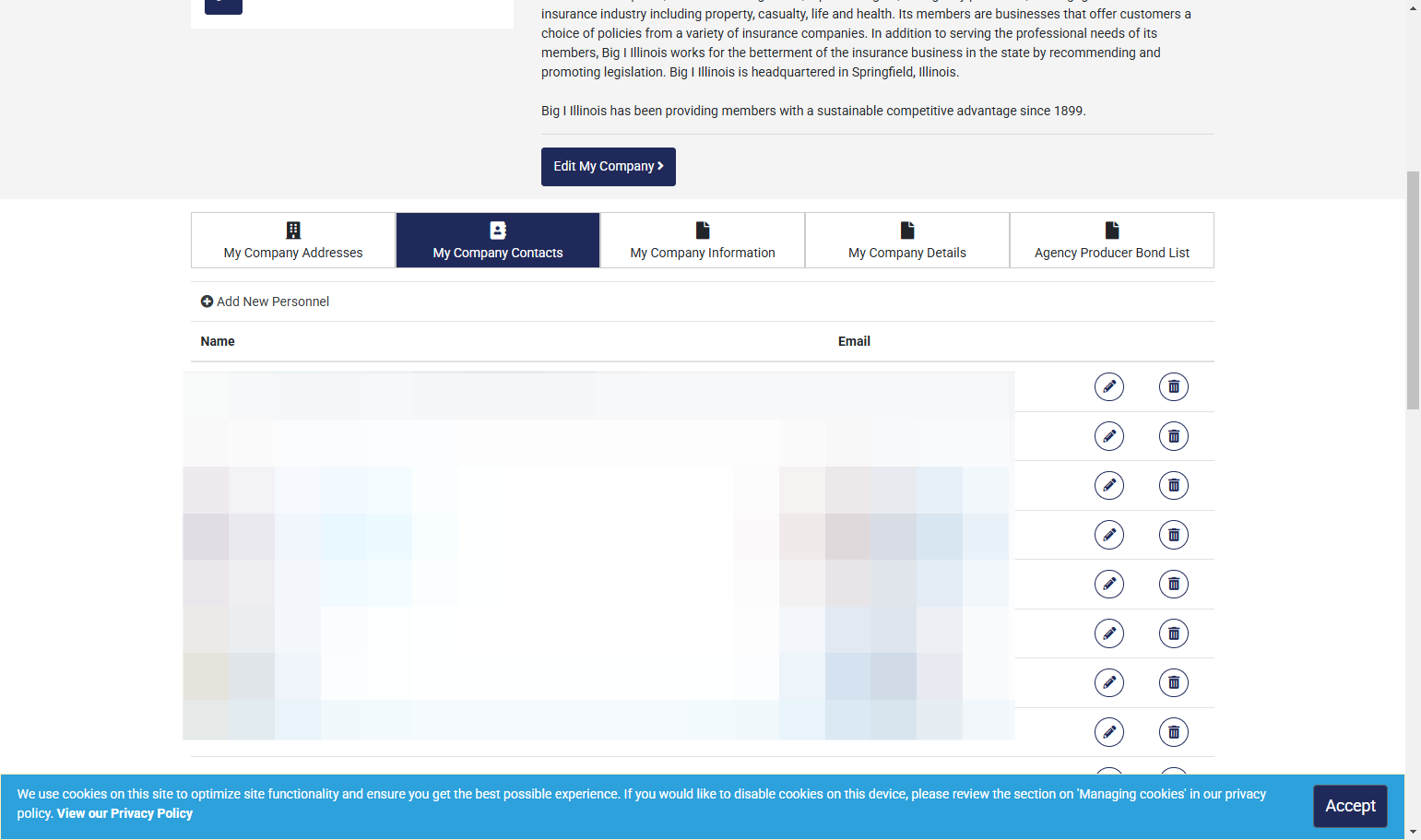Viewport: 1421px width, 840px height.
Task: Click the Edit My Company button
Action: tap(609, 167)
